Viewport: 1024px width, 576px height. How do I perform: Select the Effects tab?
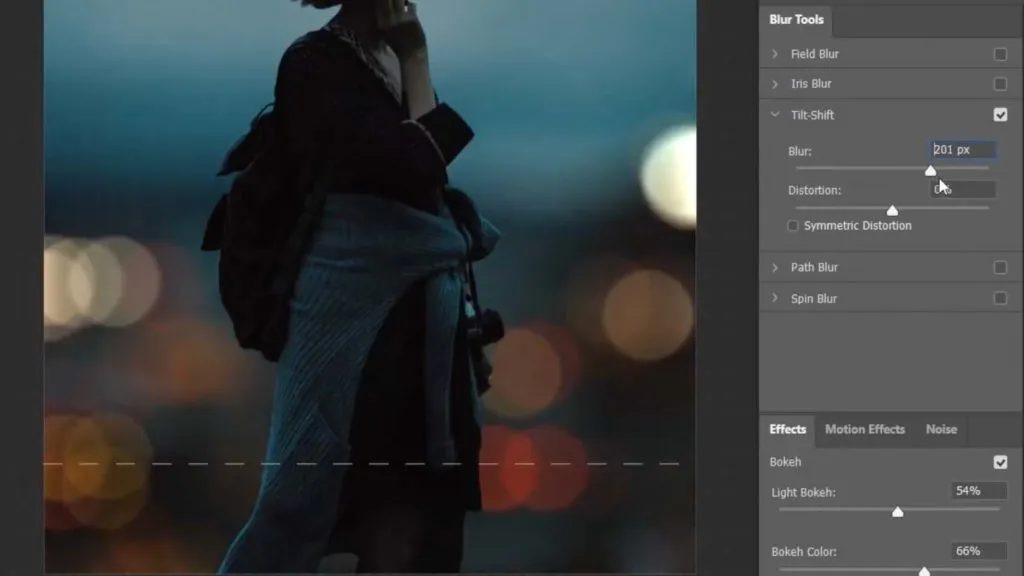[787, 429]
